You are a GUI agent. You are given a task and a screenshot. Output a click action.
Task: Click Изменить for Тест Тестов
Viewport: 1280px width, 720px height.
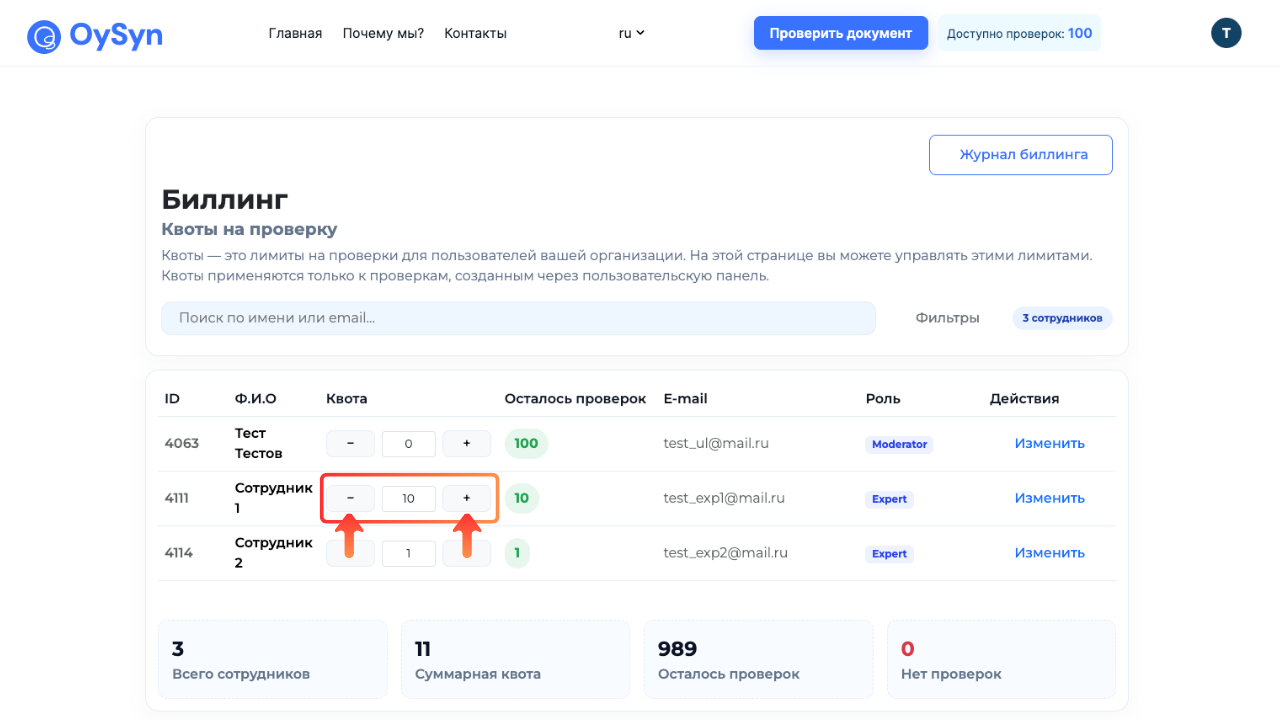tap(1049, 444)
